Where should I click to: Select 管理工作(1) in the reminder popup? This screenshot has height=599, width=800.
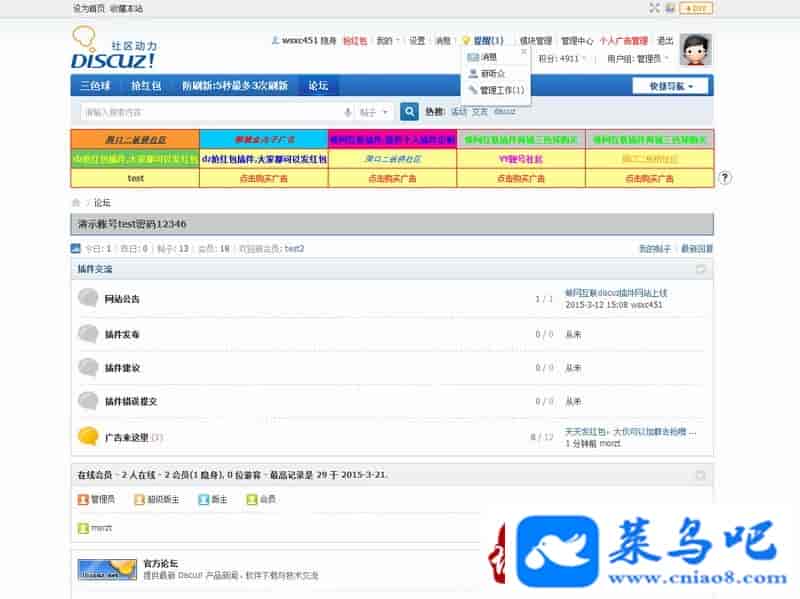coord(501,90)
